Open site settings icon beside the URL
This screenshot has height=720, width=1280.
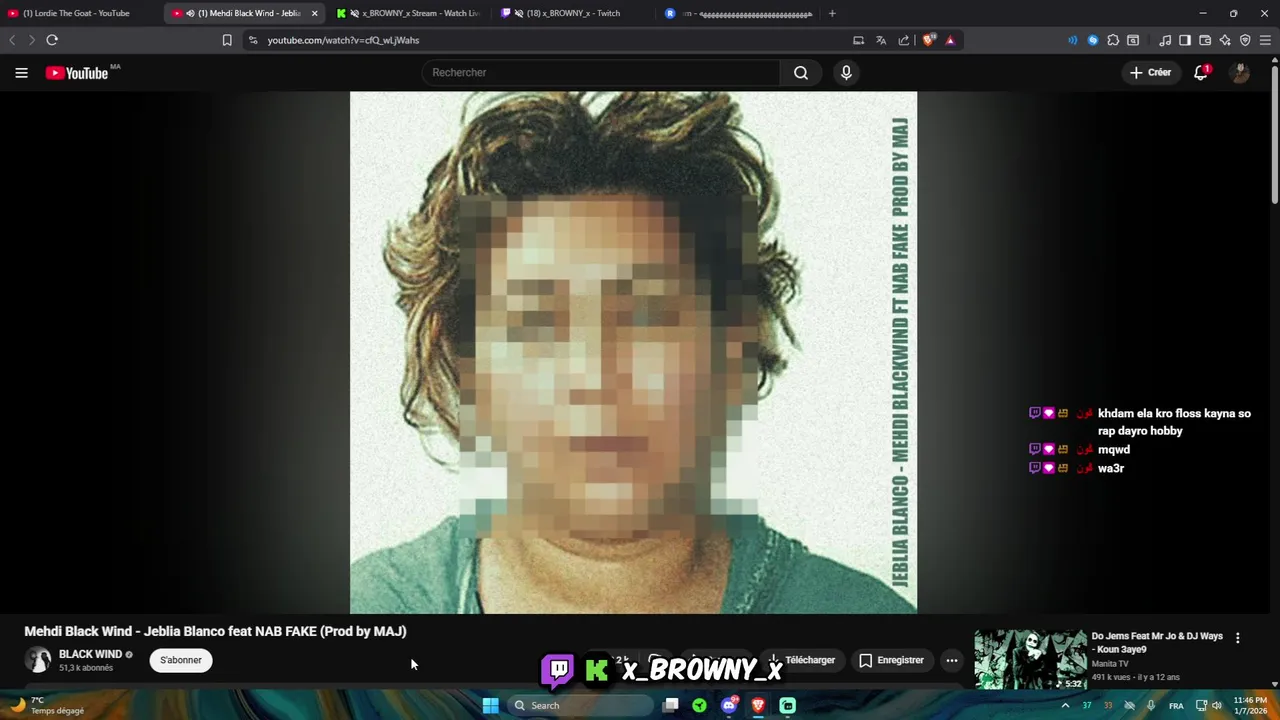point(253,40)
